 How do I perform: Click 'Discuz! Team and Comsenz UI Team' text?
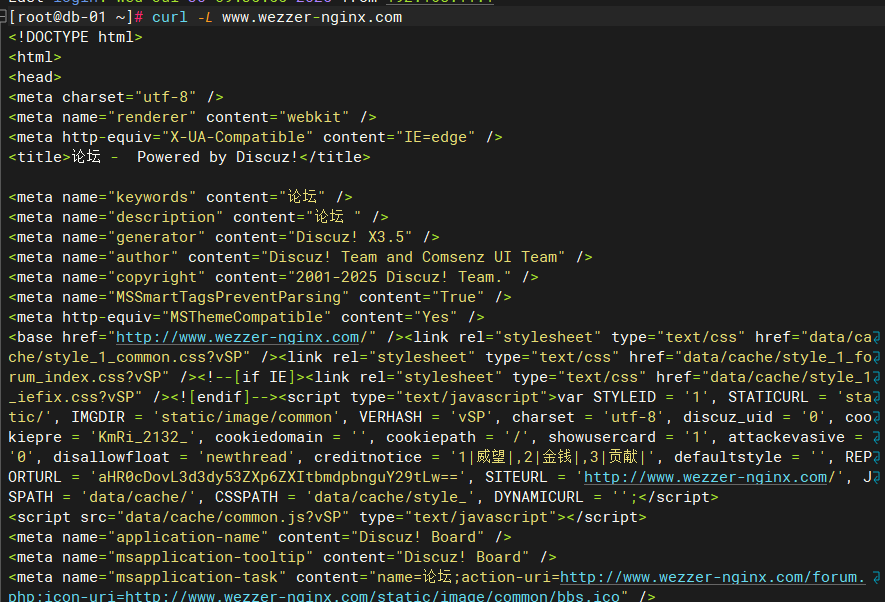tap(413, 257)
